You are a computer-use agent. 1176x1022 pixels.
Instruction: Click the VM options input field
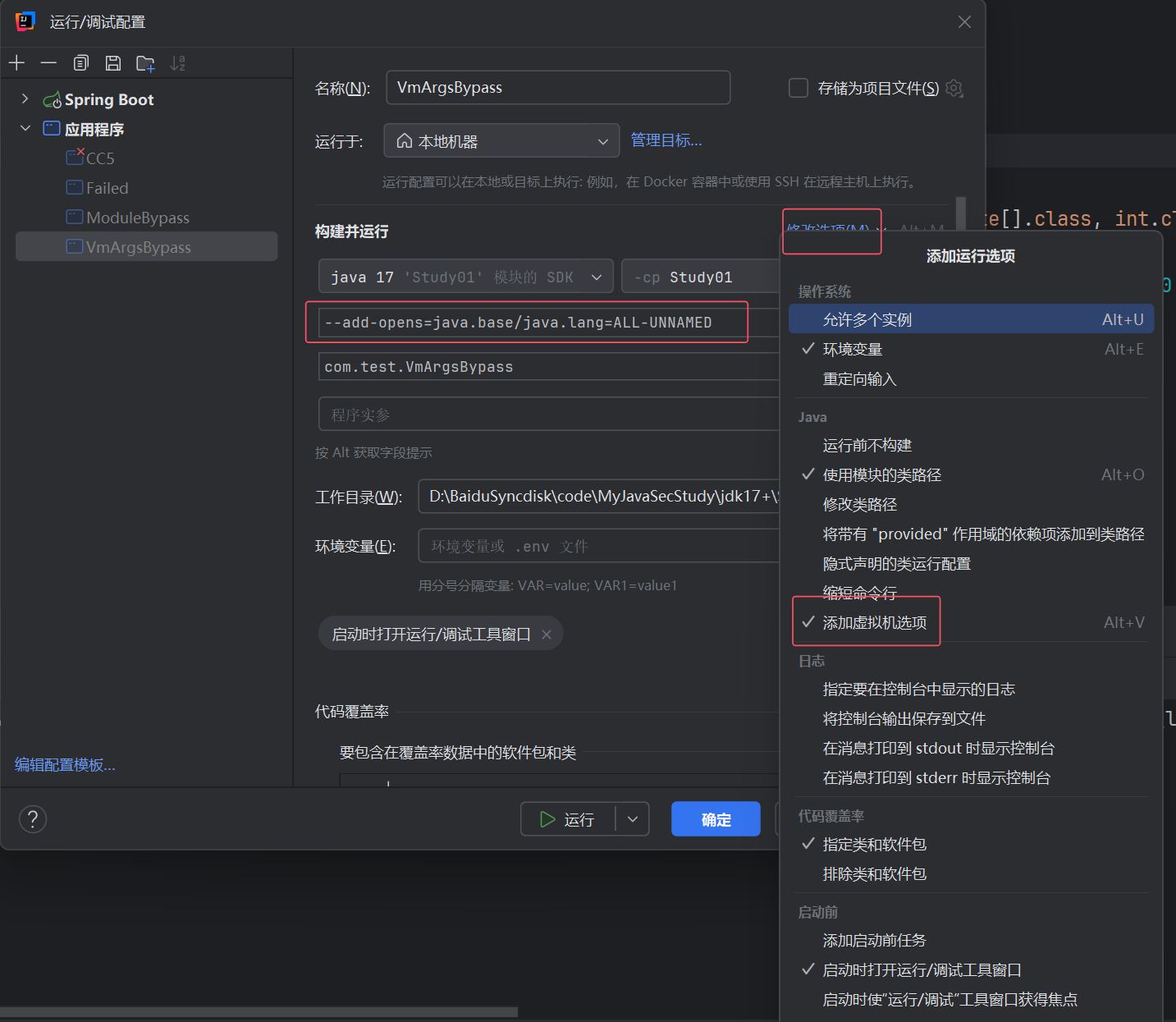(x=526, y=323)
